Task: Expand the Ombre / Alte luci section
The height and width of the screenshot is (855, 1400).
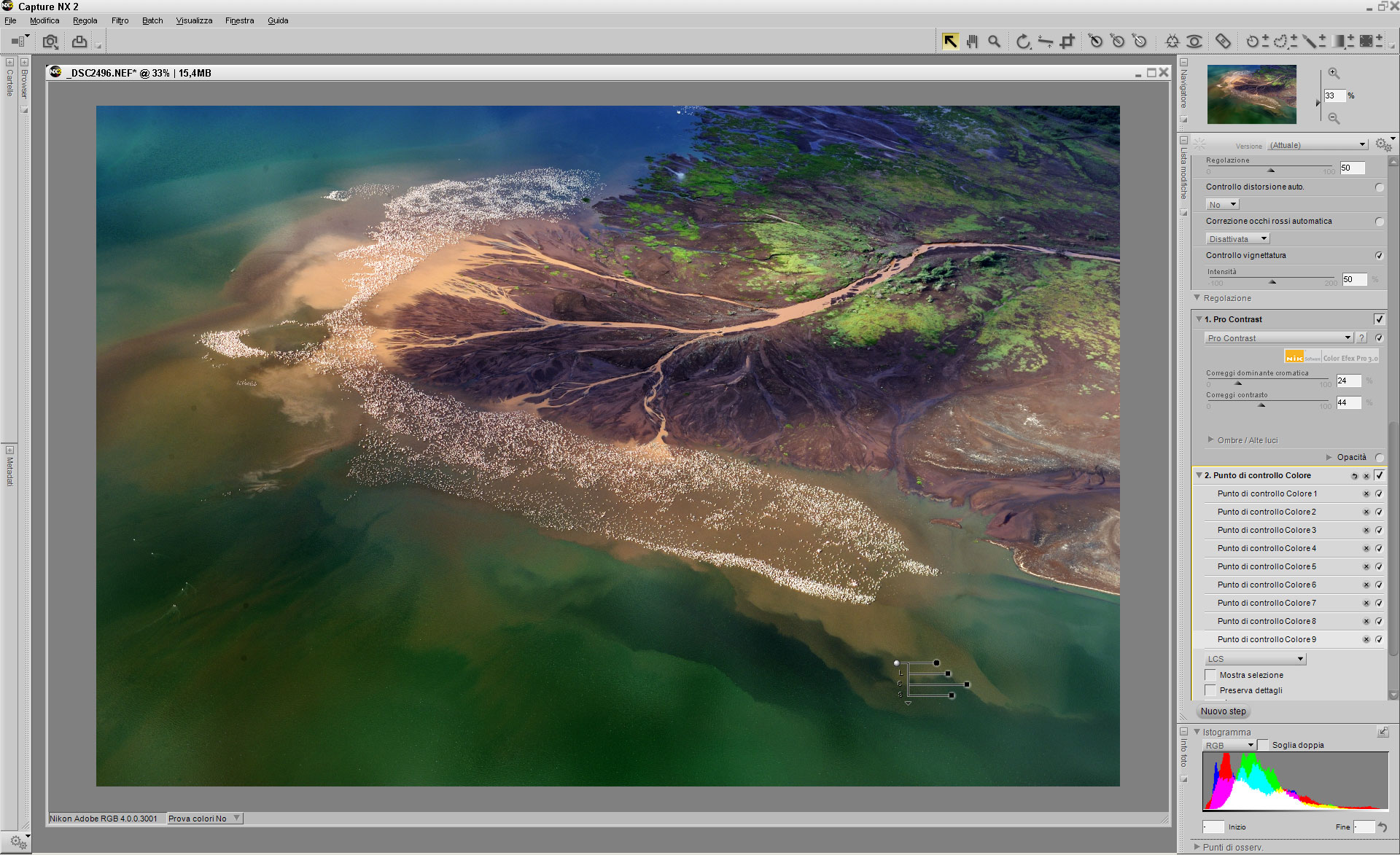Action: (1211, 440)
